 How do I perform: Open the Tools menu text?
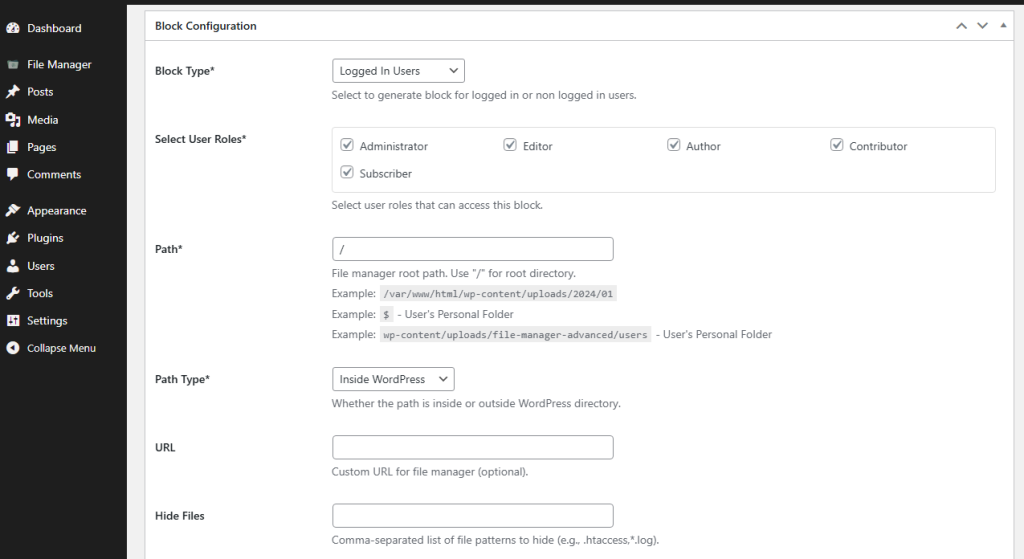click(40, 293)
